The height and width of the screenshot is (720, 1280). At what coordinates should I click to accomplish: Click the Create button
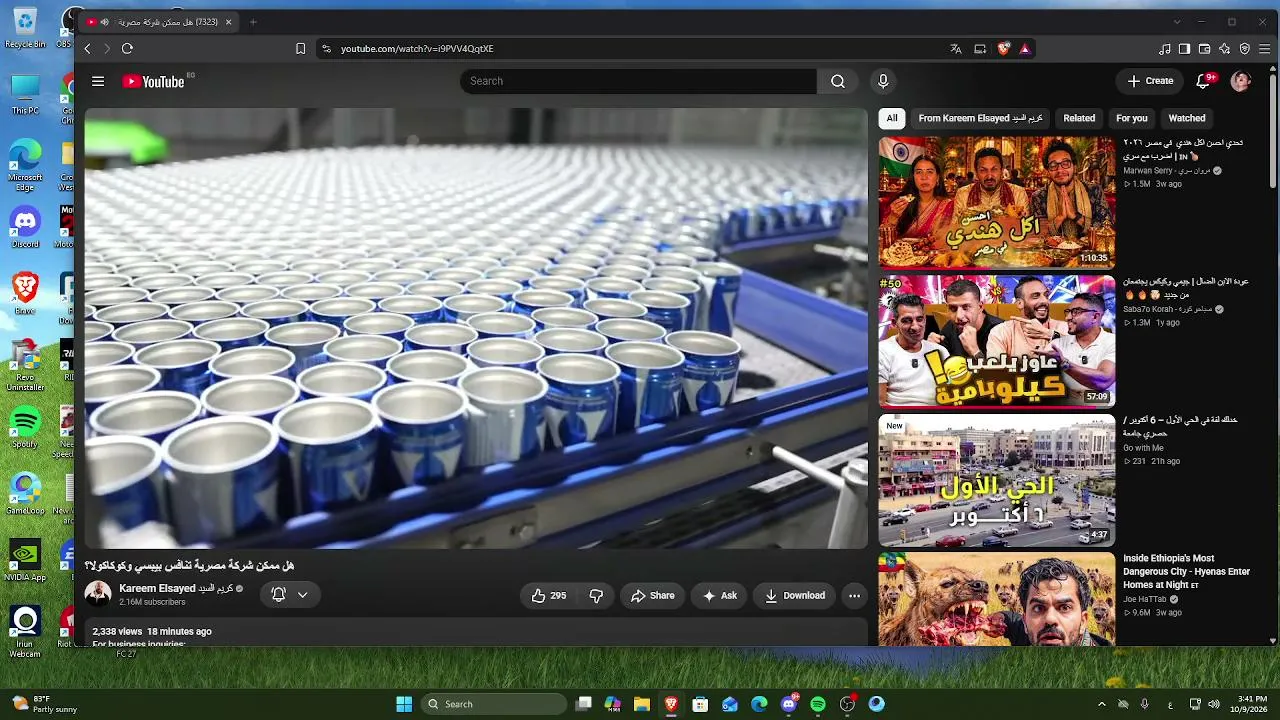1150,81
